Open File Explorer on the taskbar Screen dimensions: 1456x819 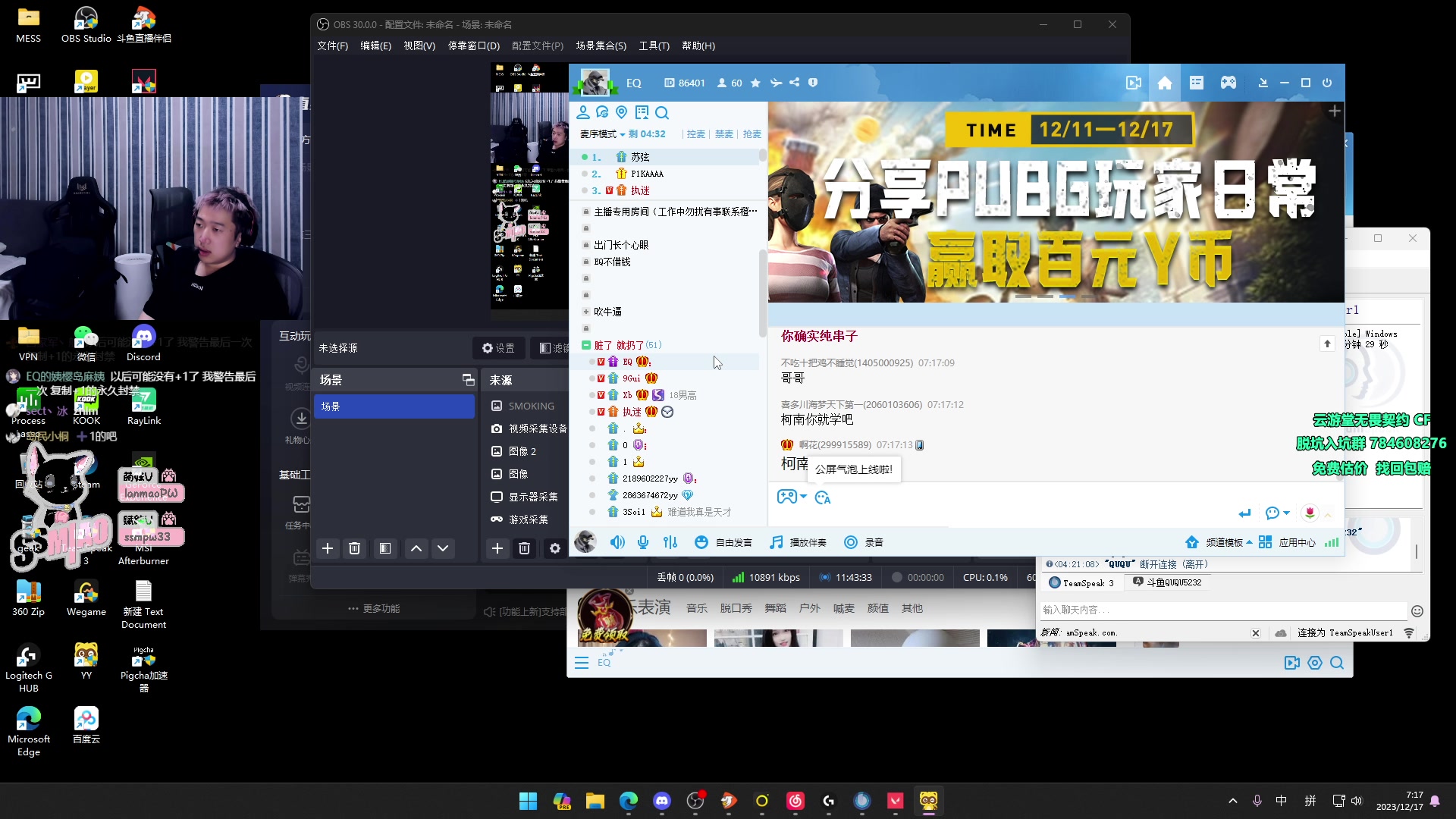pyautogui.click(x=595, y=801)
